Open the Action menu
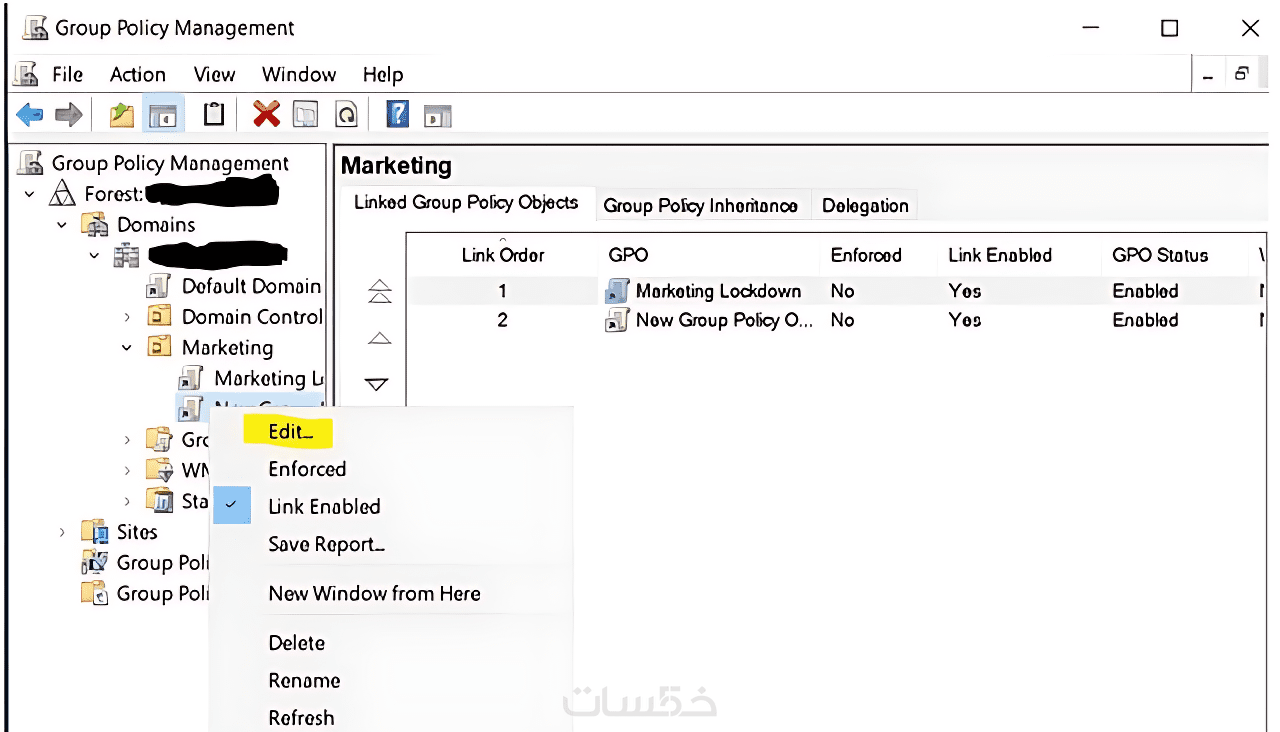1280x732 pixels. point(138,74)
